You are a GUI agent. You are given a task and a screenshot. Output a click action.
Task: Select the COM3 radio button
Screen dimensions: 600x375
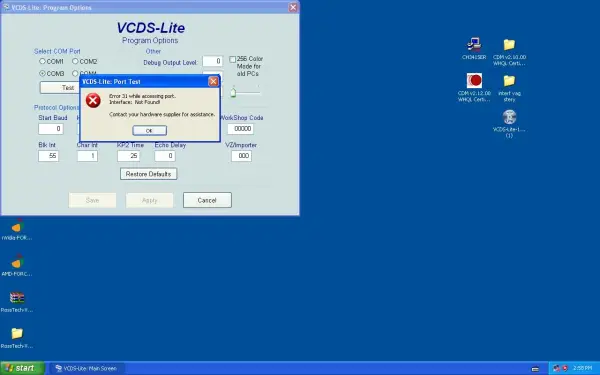[42, 73]
